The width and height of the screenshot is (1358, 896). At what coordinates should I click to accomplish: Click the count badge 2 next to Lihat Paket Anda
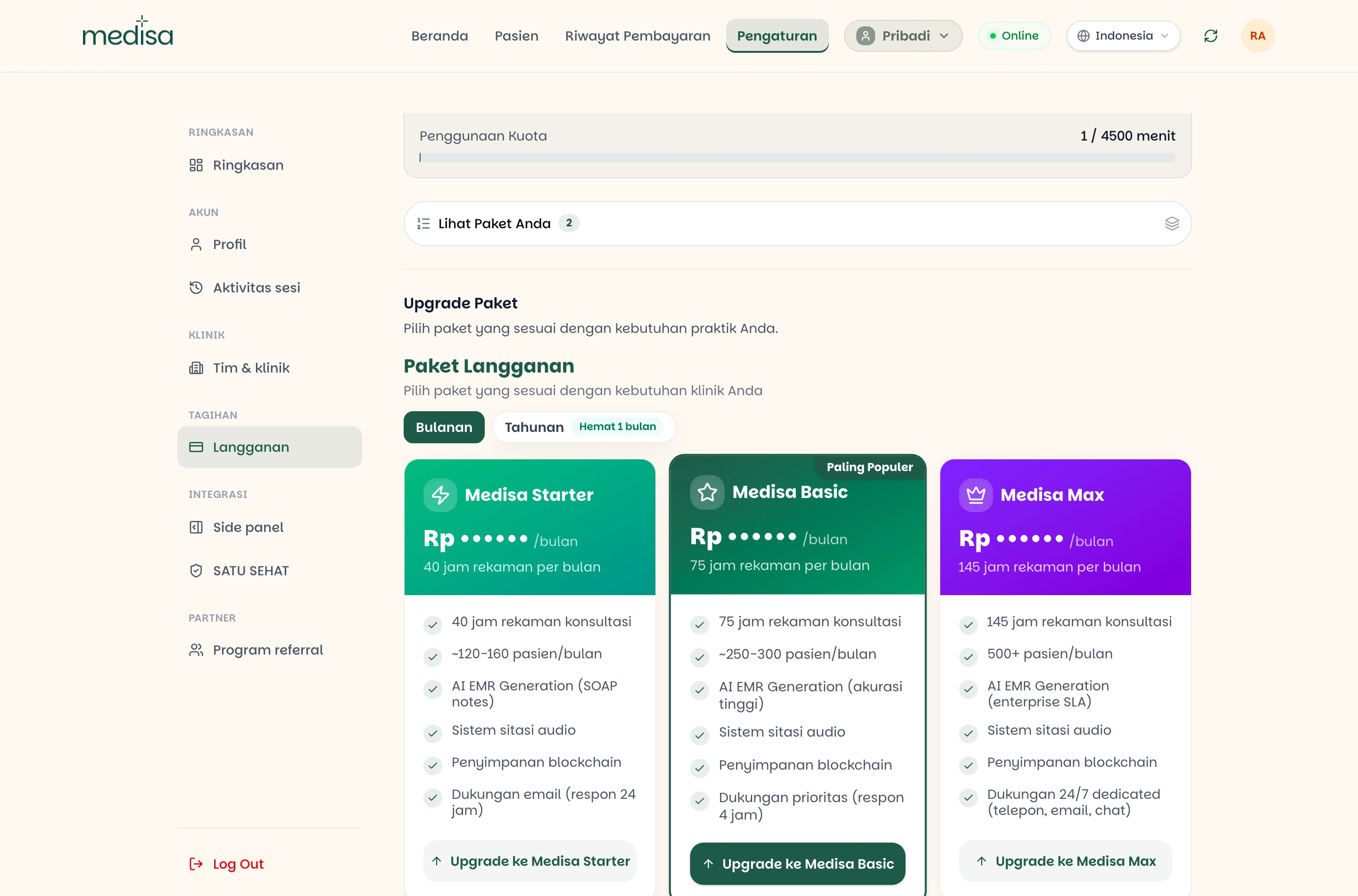pyautogui.click(x=569, y=223)
